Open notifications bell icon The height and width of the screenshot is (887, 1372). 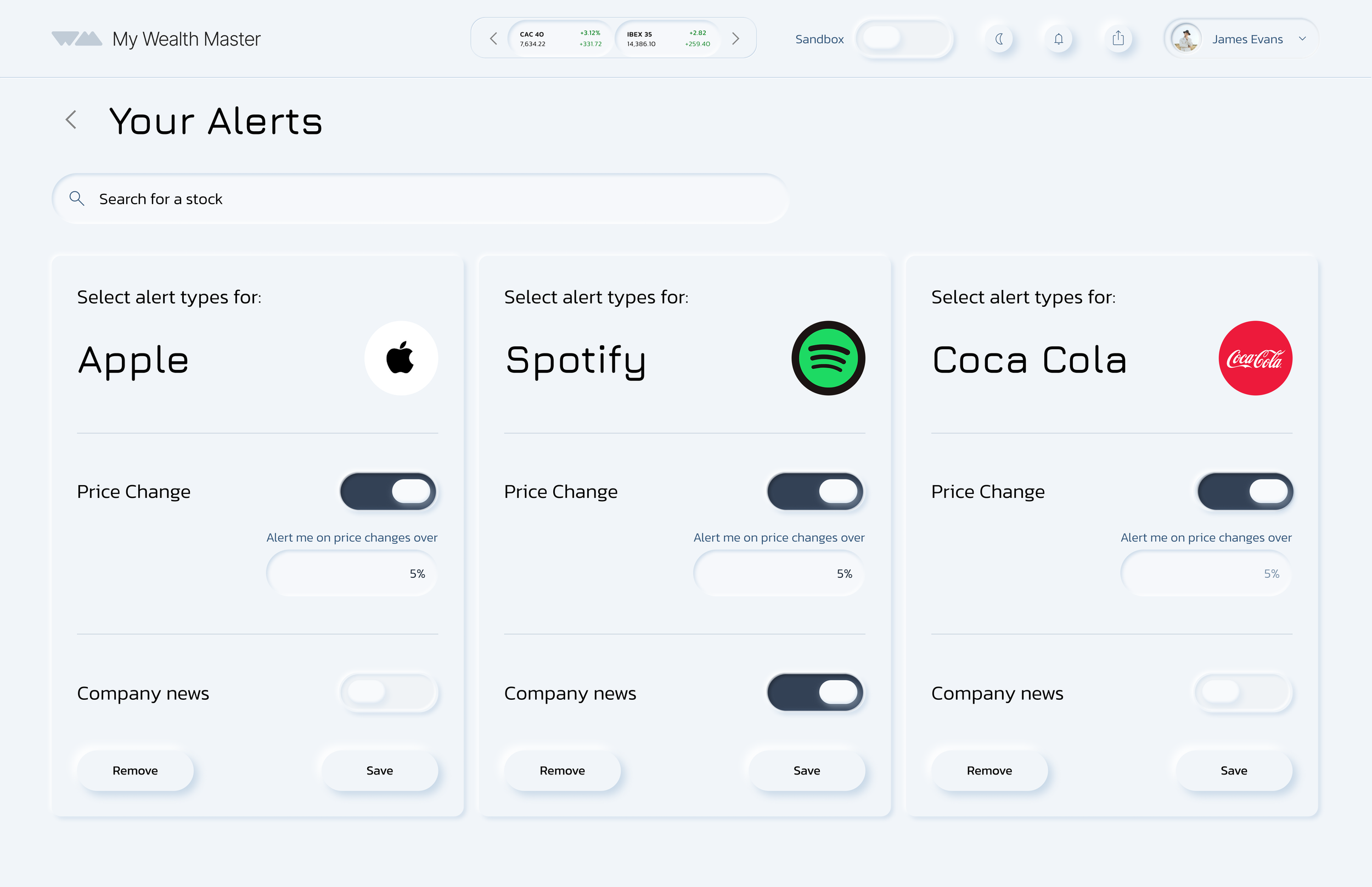click(x=1059, y=38)
